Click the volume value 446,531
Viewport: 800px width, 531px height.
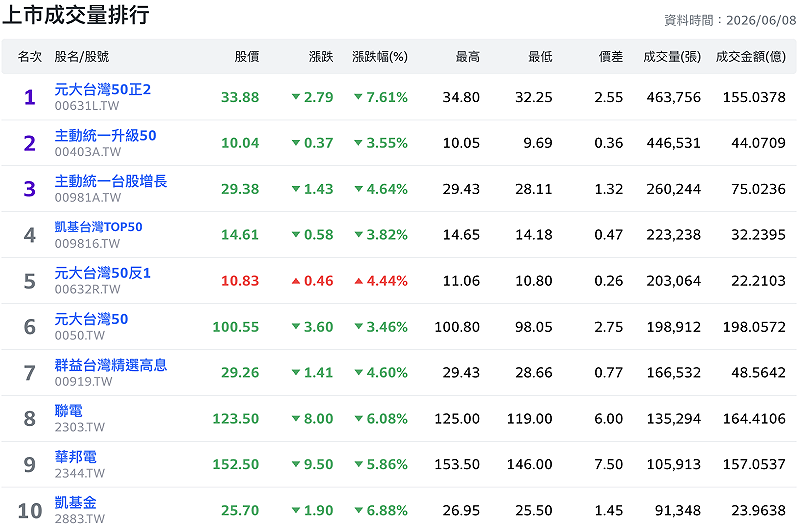673,143
